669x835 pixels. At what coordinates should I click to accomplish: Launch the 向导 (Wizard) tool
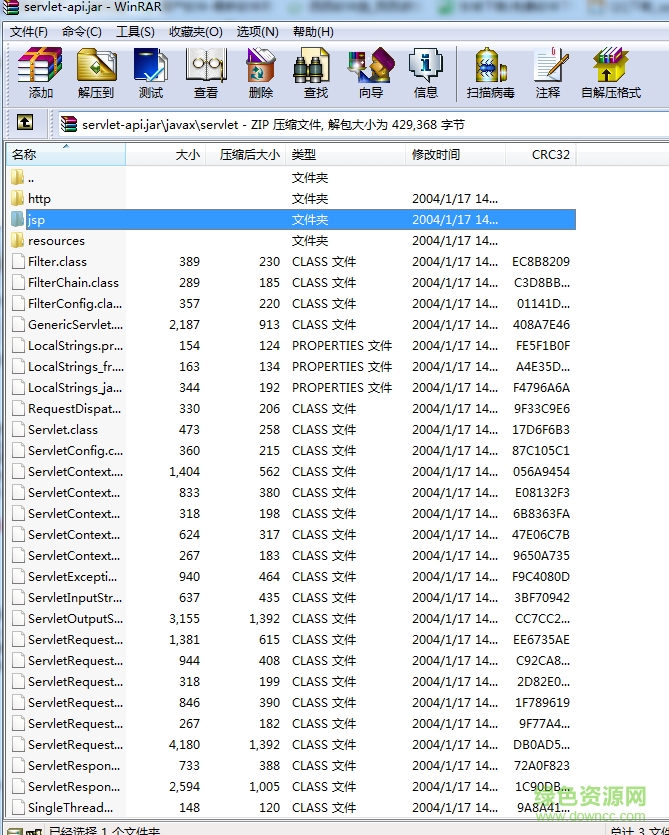pyautogui.click(x=371, y=73)
